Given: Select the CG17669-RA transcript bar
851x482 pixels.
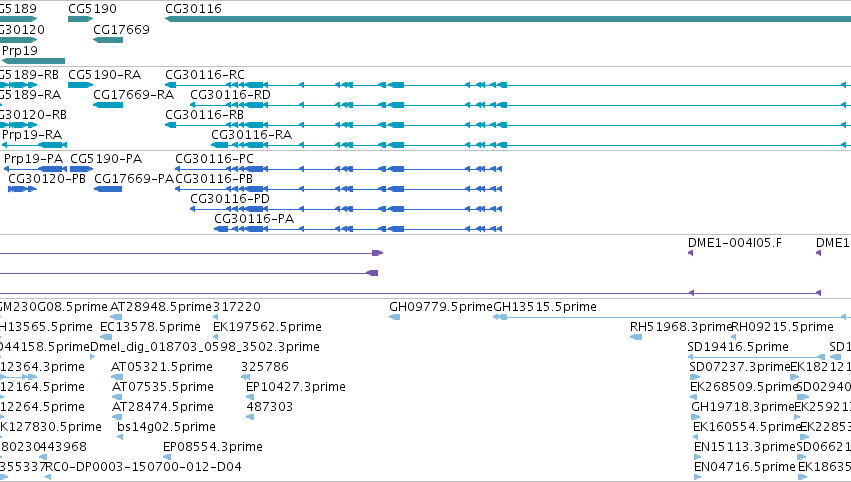Looking at the screenshot, I should [108, 105].
